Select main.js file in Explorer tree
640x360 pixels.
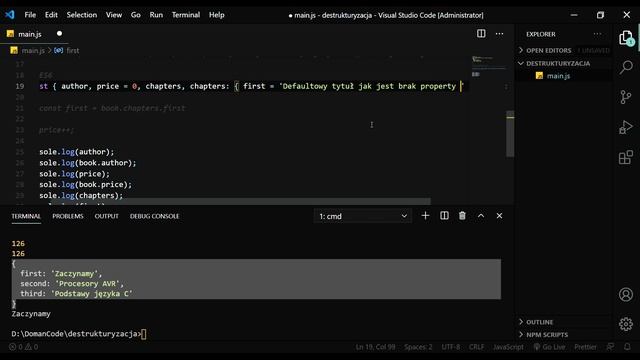pos(558,76)
